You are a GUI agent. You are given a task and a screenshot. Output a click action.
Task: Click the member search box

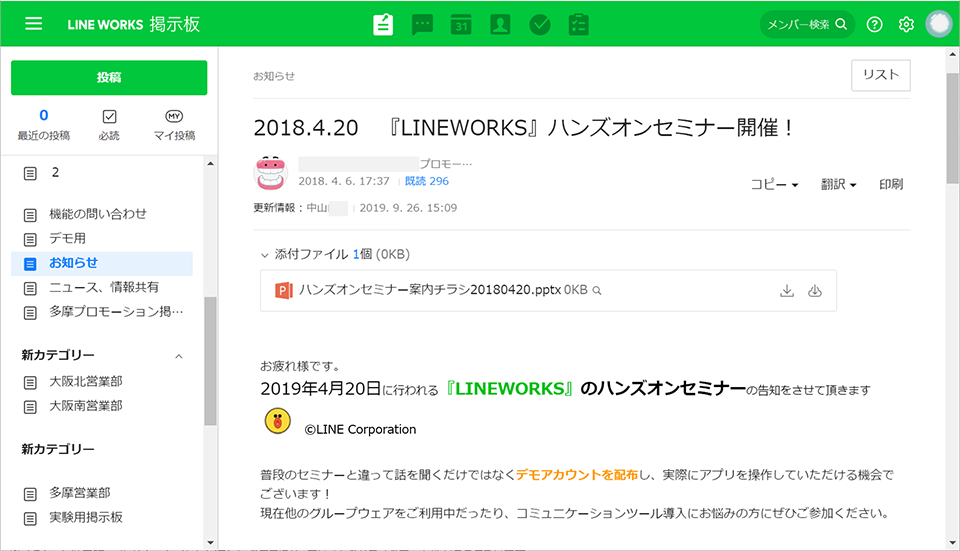coord(807,24)
